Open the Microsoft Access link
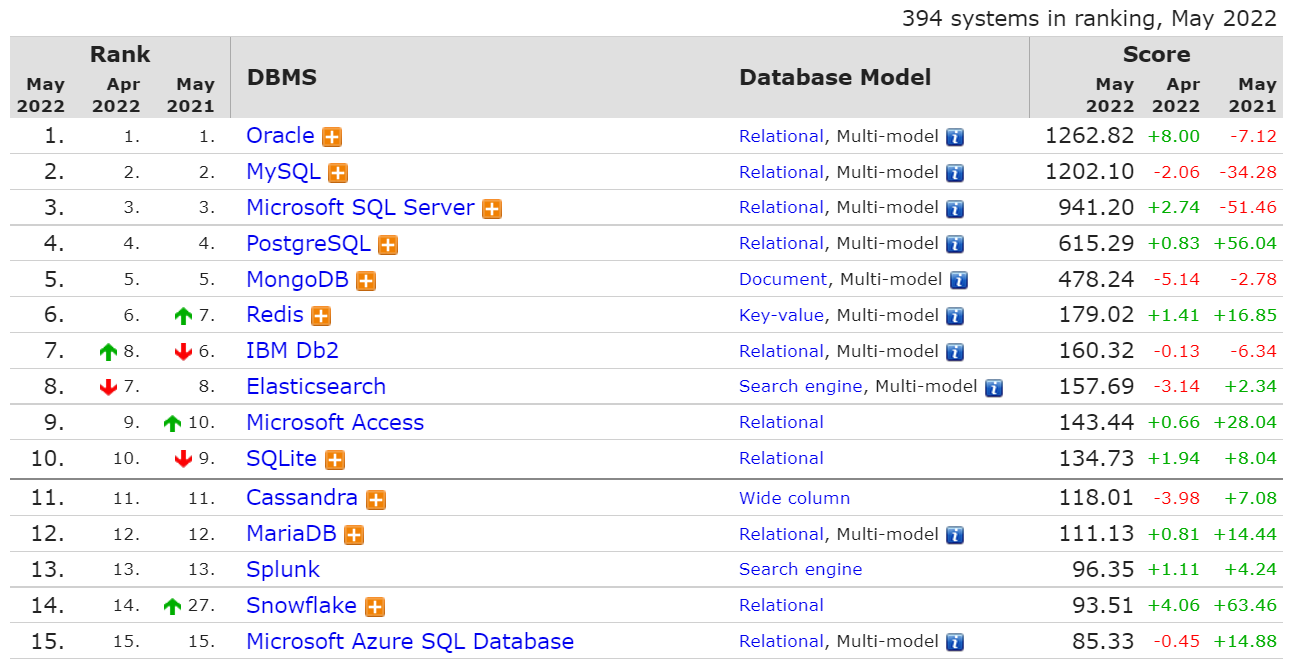 coord(335,423)
